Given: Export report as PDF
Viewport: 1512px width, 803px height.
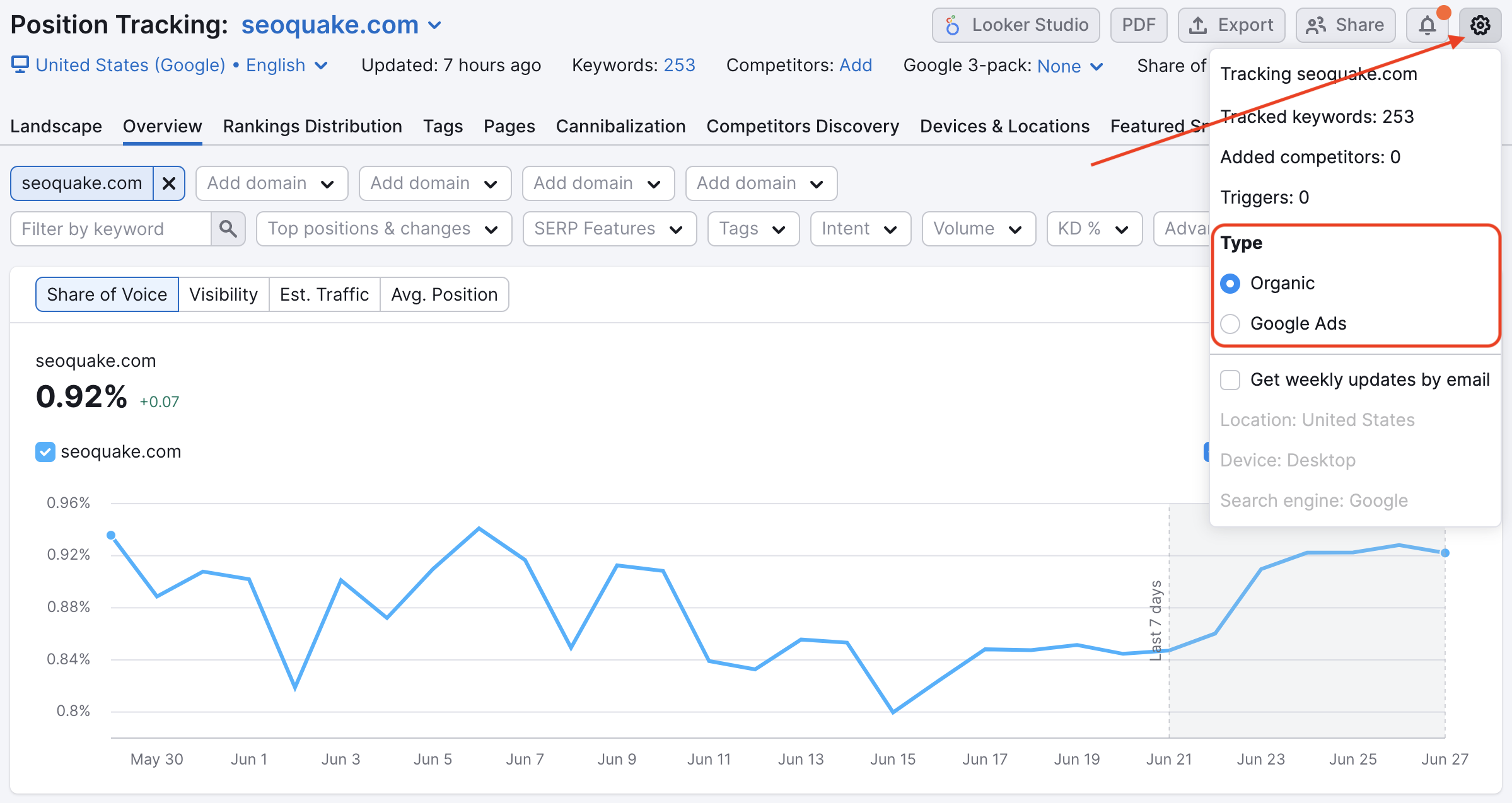Looking at the screenshot, I should (x=1138, y=25).
